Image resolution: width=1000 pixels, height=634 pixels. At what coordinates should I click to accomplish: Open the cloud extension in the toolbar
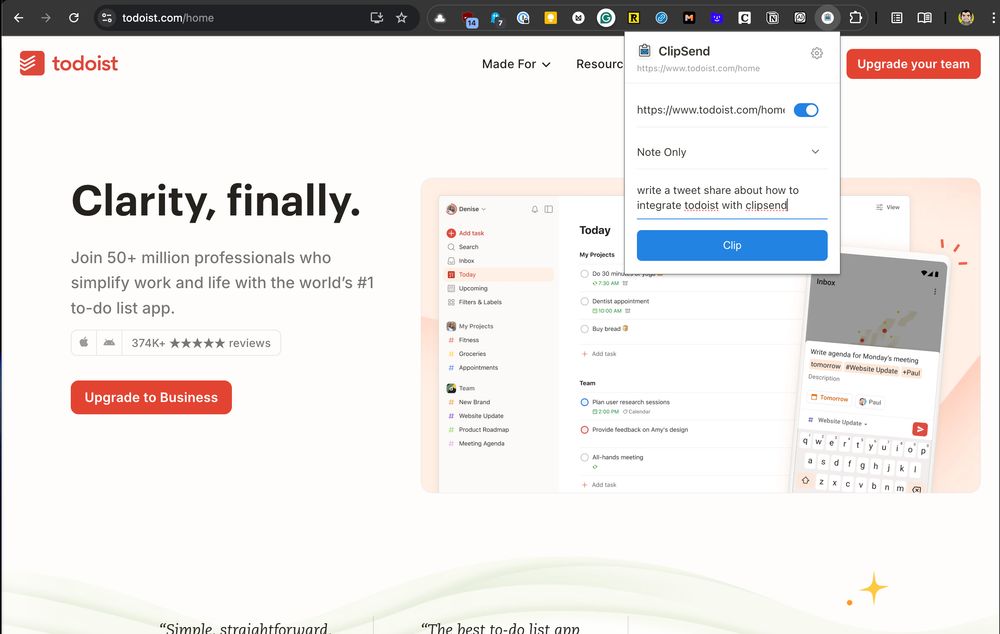click(x=440, y=18)
